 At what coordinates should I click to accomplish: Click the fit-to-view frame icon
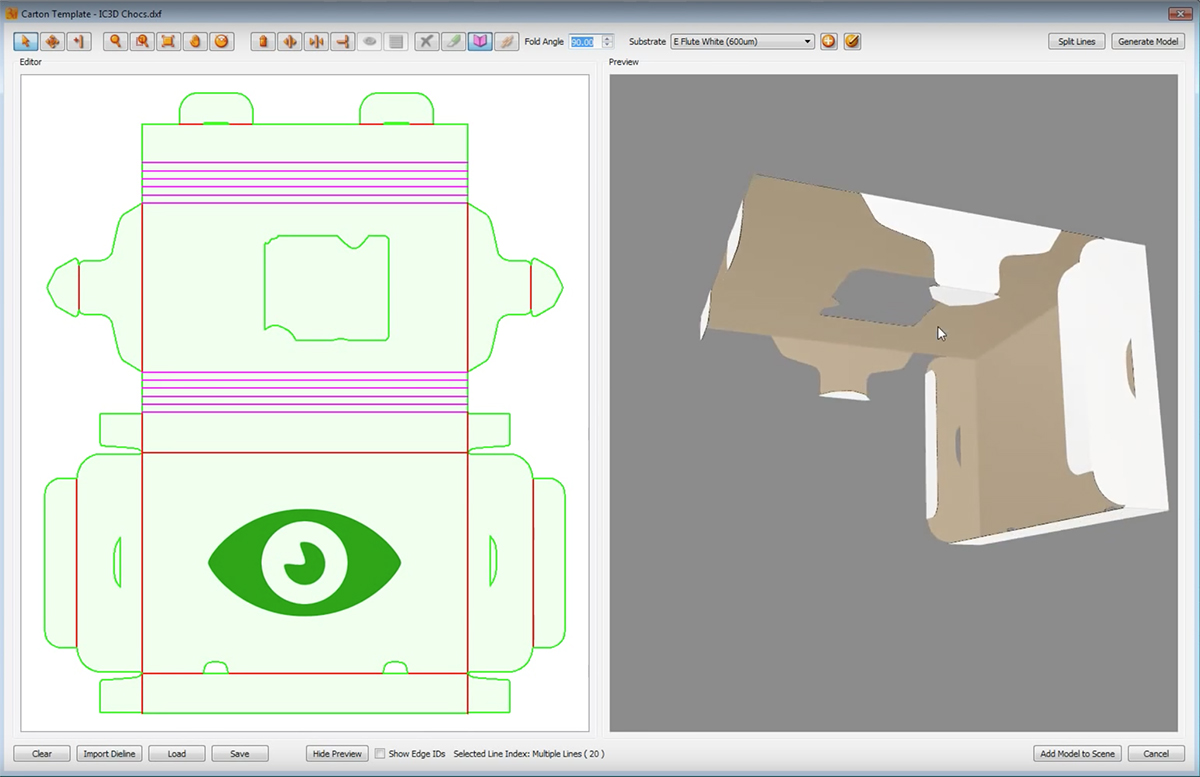(x=169, y=42)
